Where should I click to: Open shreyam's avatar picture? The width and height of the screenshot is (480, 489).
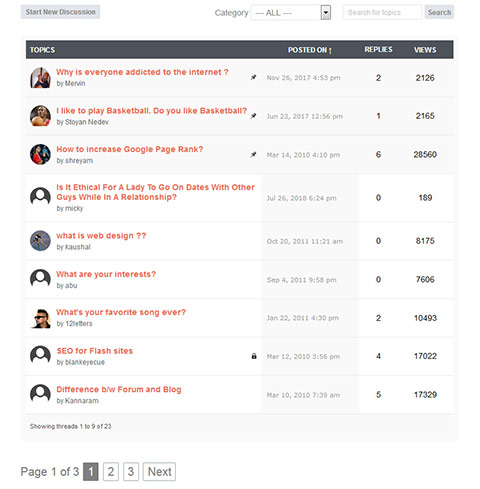pyautogui.click(x=40, y=154)
